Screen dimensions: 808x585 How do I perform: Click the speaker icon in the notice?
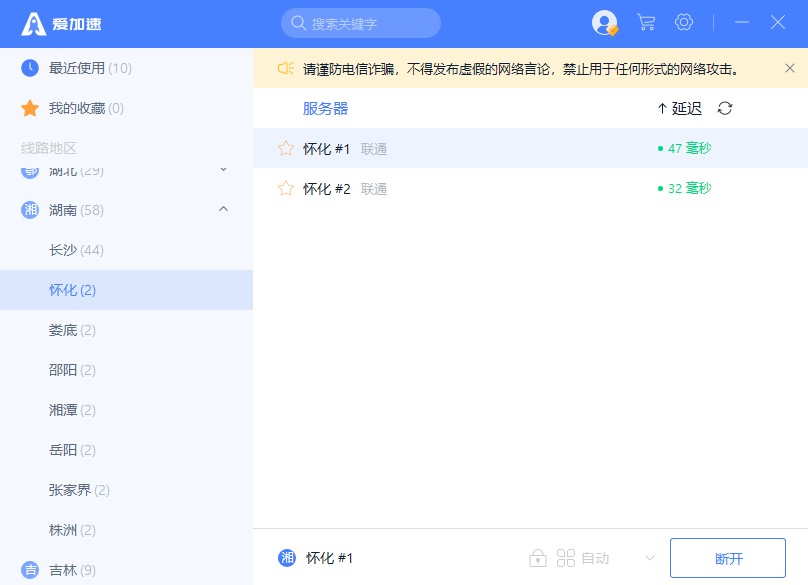[x=285, y=68]
